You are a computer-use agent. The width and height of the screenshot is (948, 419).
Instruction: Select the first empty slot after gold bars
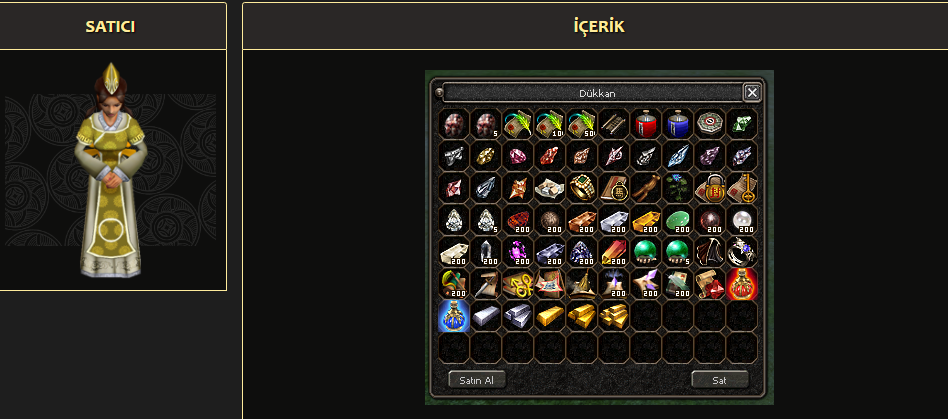(x=646, y=316)
